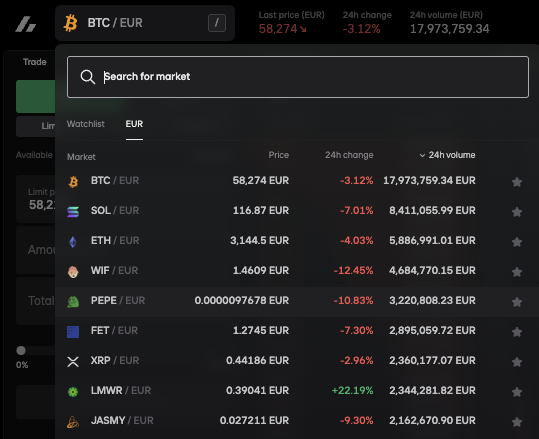The image size is (539, 439).
Task: Select the JASMY / EUR market name
Action: 122,420
